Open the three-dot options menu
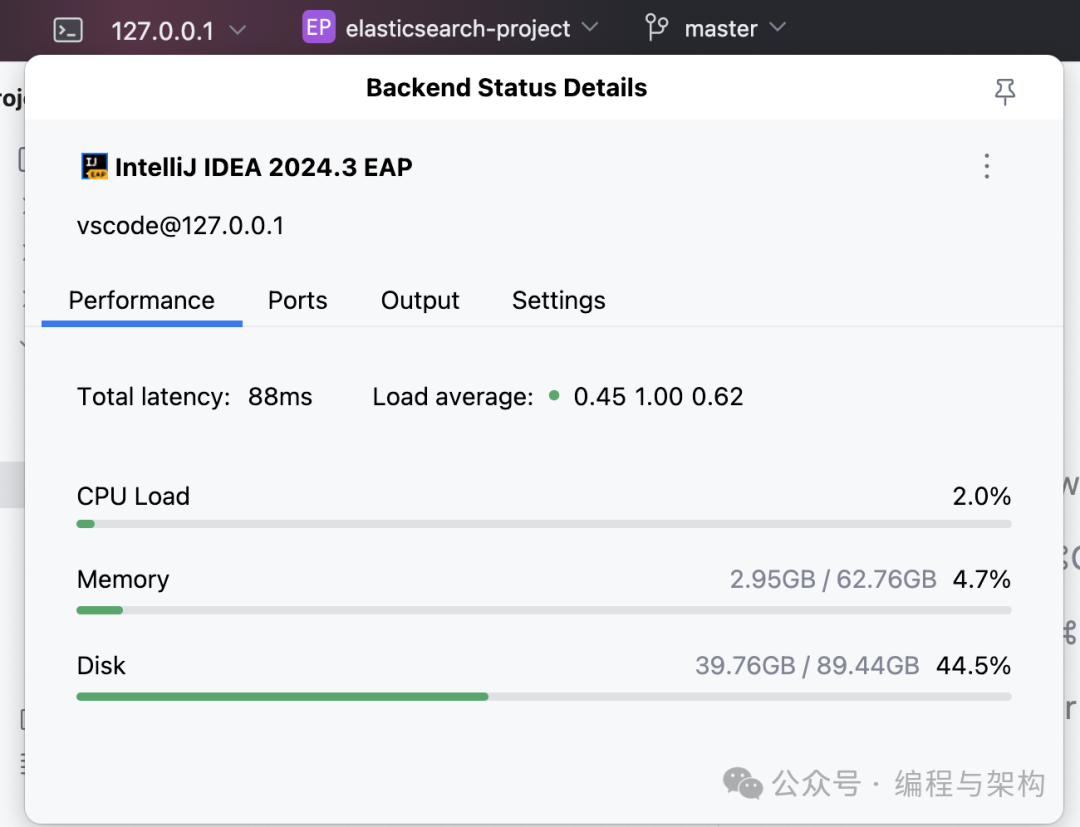The width and height of the screenshot is (1080, 827). click(986, 166)
